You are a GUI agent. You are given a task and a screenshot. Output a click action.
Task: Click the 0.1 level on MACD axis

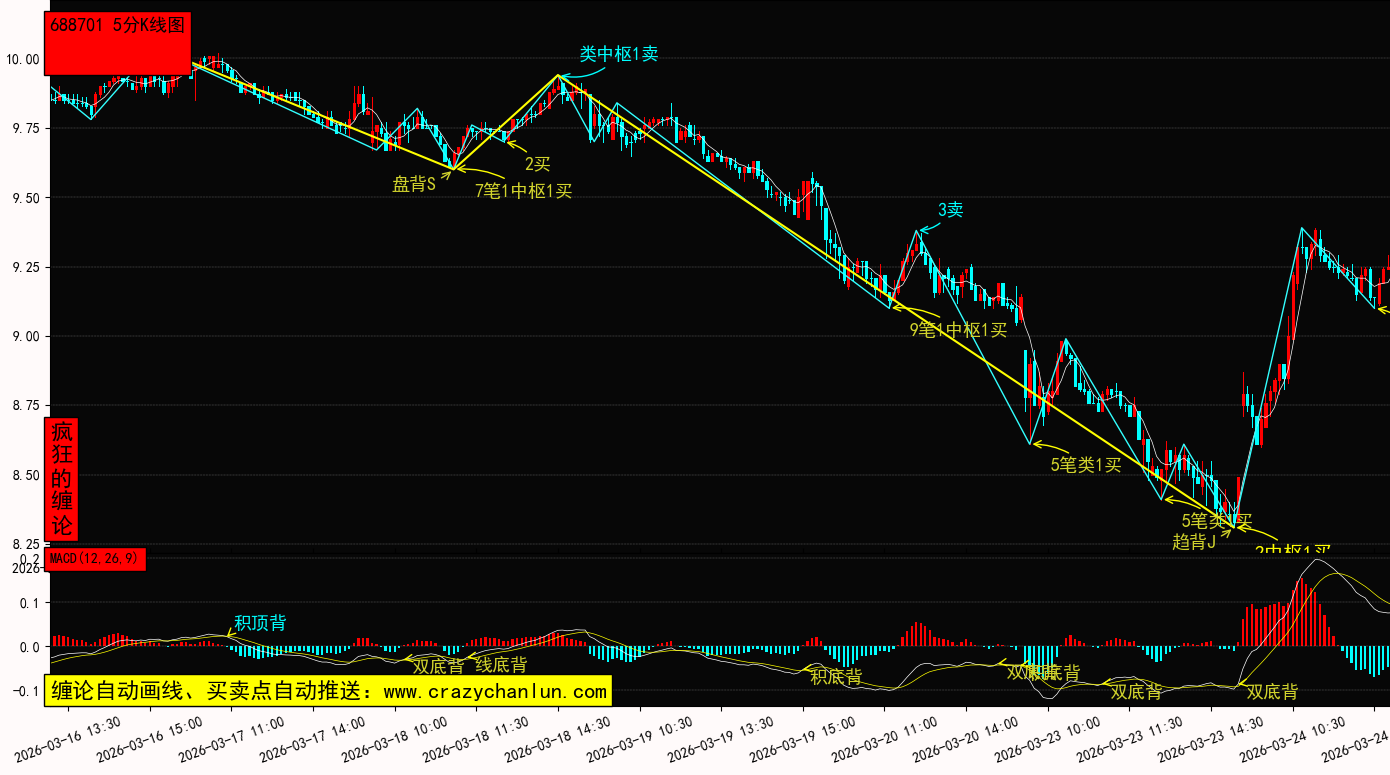click(30, 603)
